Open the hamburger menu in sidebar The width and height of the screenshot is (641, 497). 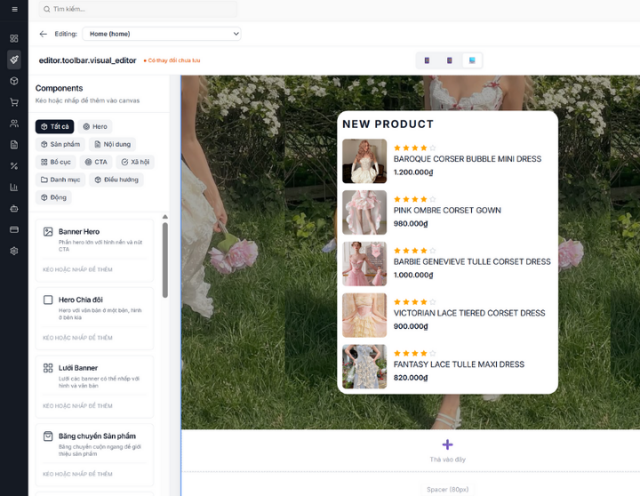14,9
